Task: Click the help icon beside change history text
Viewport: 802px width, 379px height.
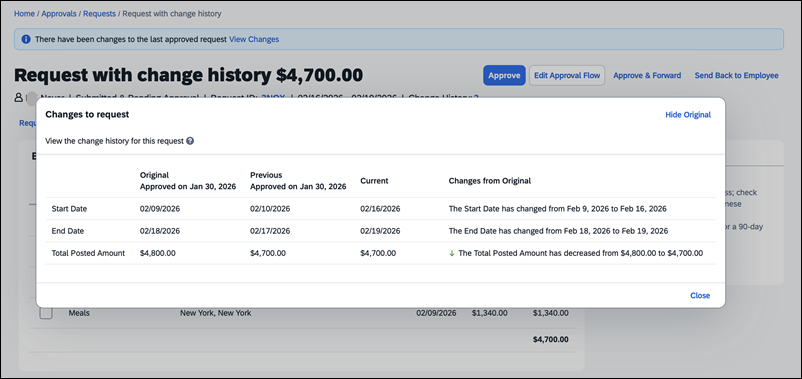Action: pyautogui.click(x=190, y=141)
